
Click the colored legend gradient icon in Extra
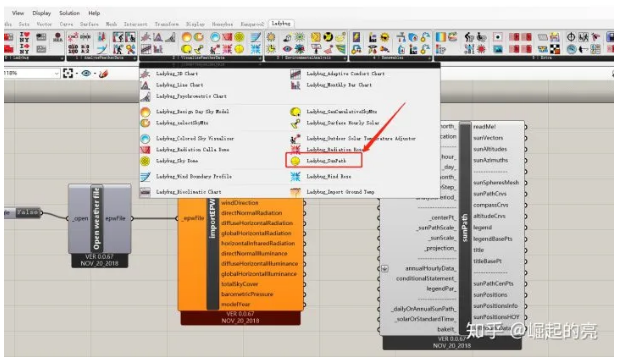pos(441,37)
